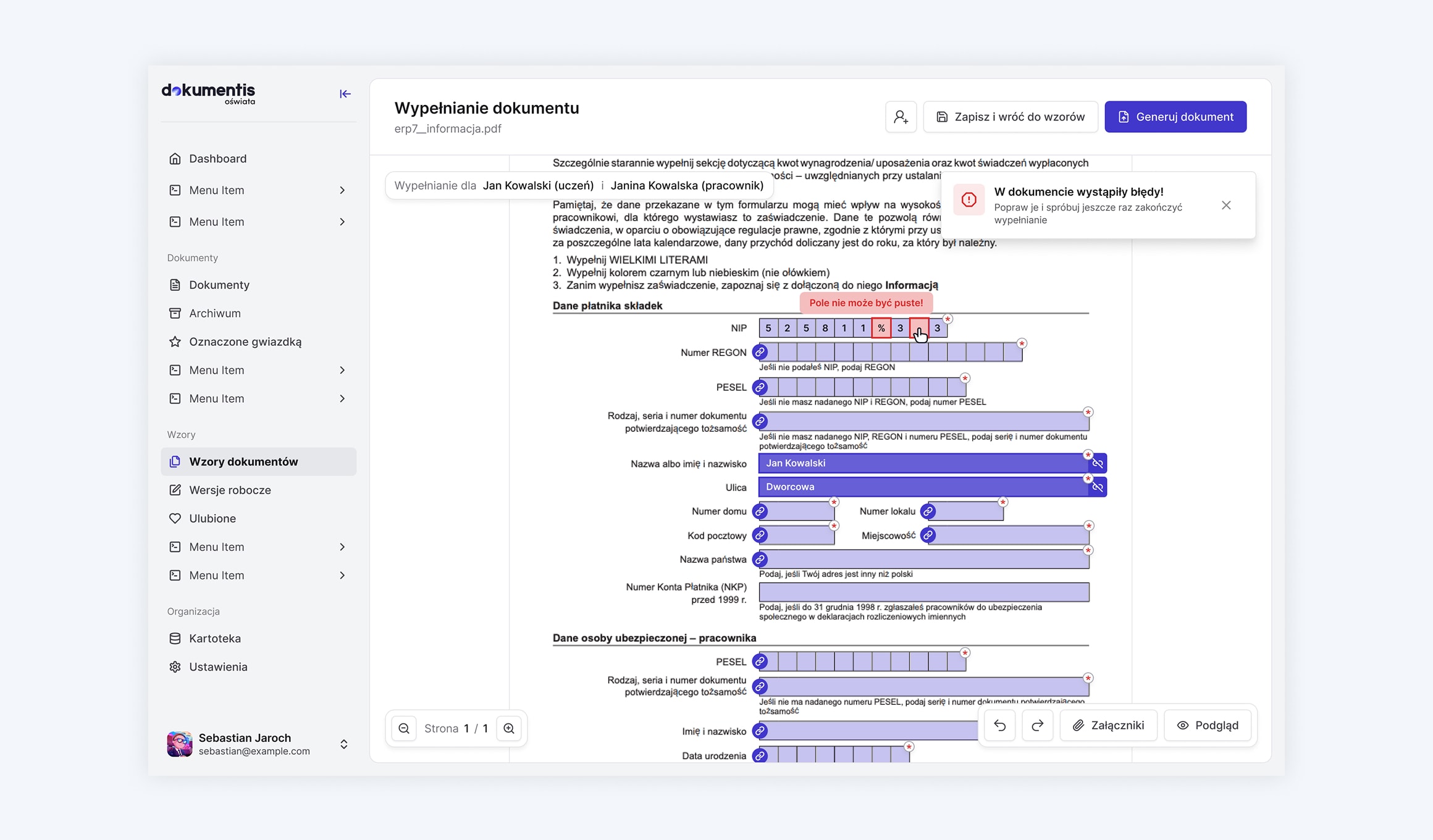1433x840 pixels.
Task: Click the Nazwa państwa input field
Action: pos(924,560)
